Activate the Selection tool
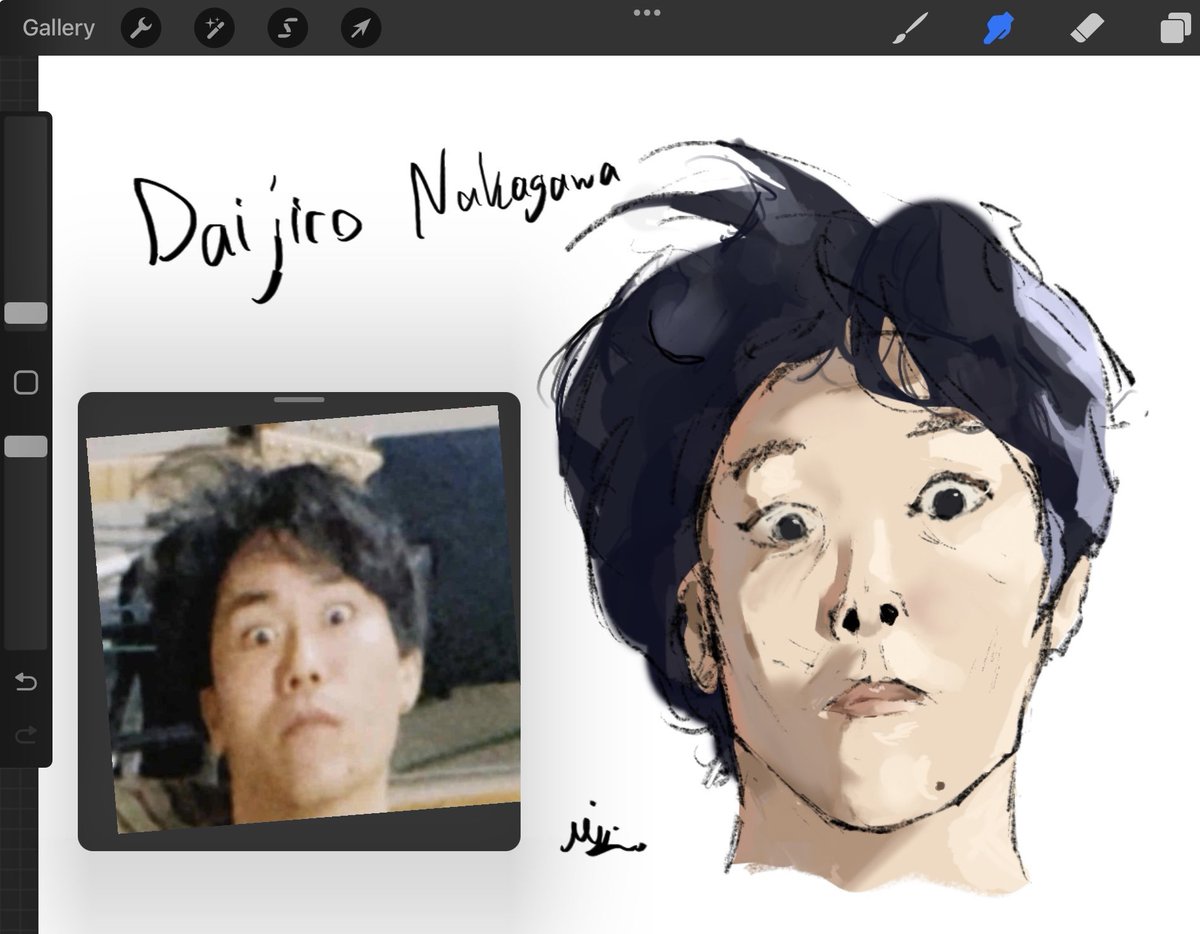 287,29
